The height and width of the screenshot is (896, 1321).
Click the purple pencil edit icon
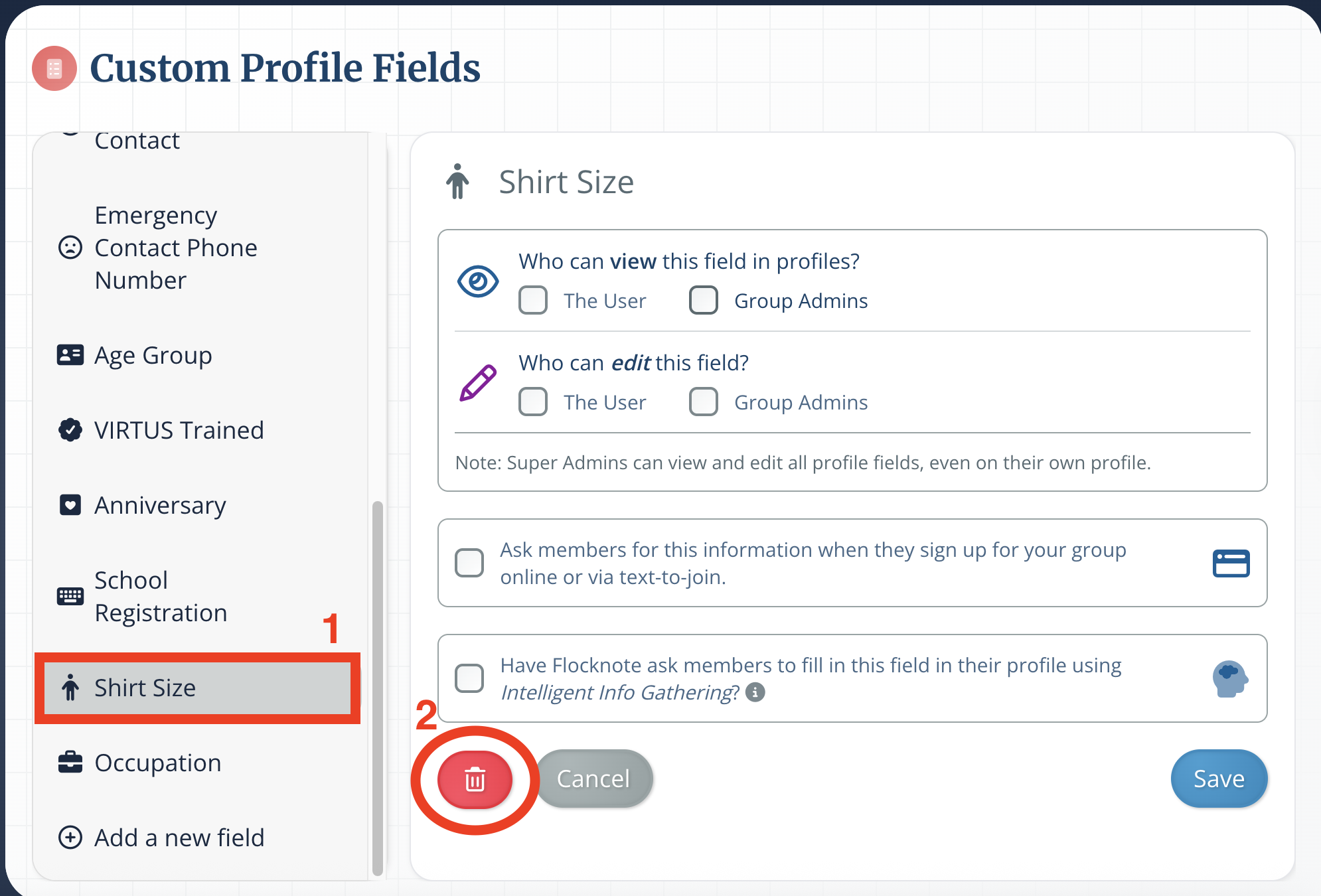[478, 383]
